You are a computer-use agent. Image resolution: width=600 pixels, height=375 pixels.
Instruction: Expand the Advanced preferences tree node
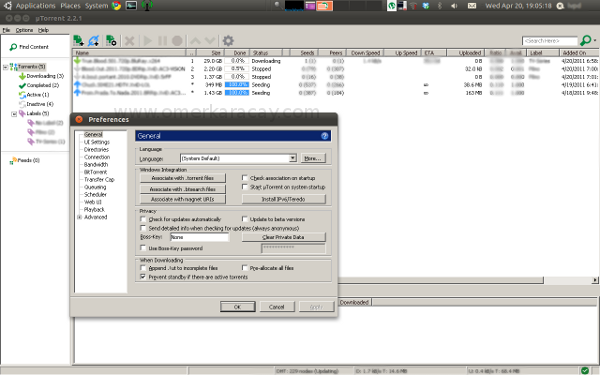[80, 217]
